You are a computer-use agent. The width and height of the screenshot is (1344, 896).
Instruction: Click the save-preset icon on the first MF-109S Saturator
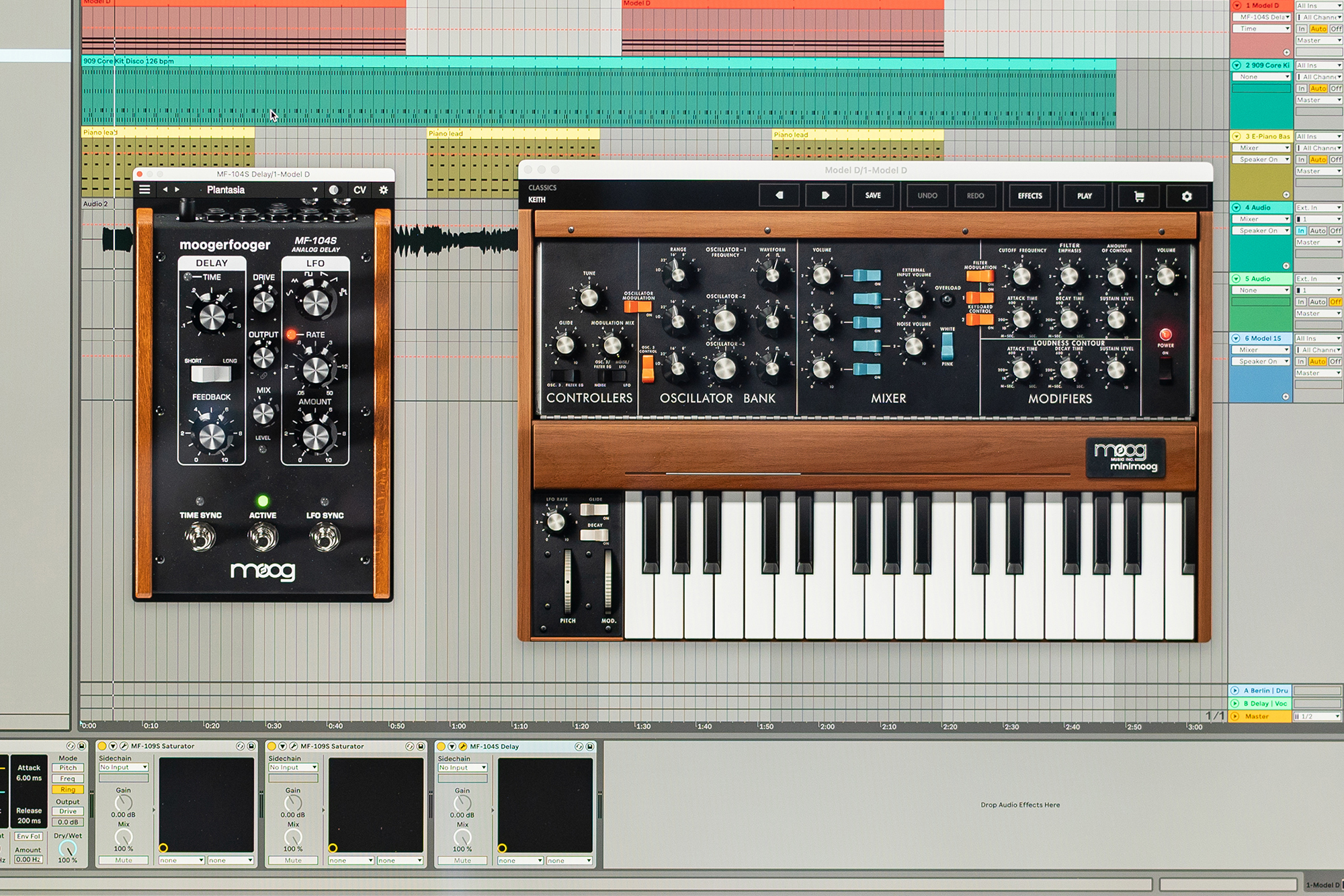coord(251,746)
